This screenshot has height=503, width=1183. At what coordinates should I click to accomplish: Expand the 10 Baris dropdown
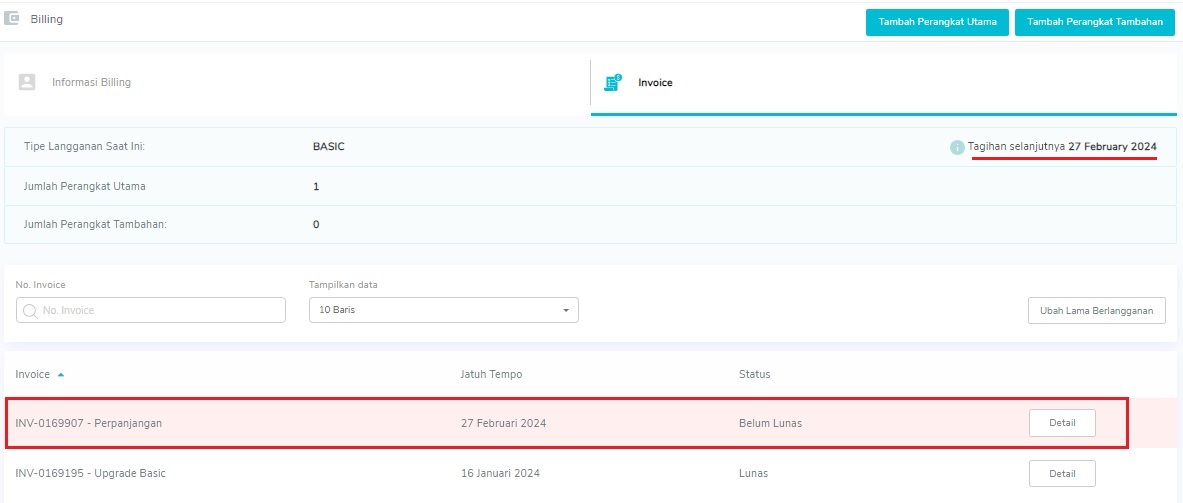click(444, 310)
